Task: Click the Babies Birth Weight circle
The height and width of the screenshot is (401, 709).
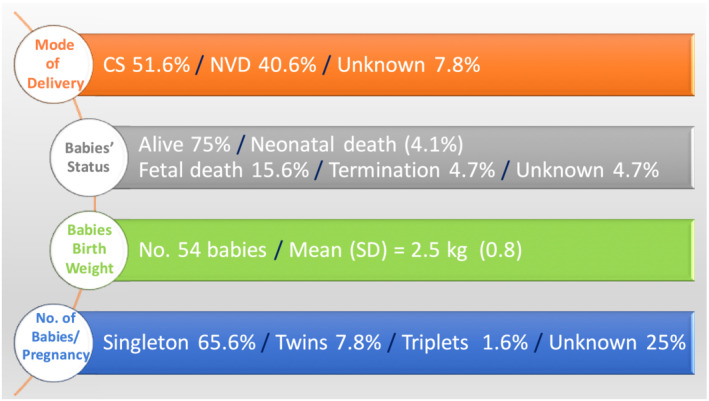Action: click(89, 250)
